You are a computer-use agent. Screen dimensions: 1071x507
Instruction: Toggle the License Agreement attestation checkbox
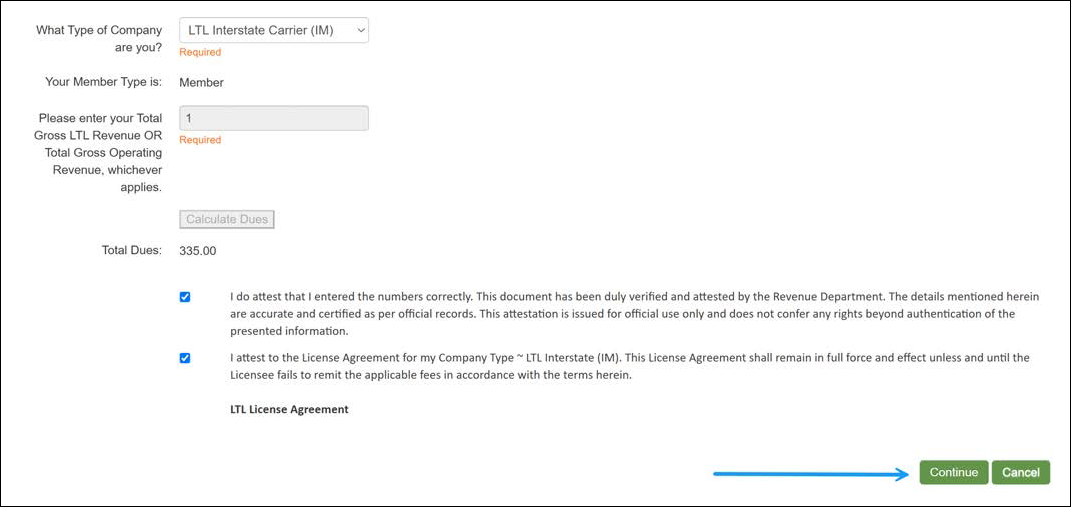tap(185, 358)
